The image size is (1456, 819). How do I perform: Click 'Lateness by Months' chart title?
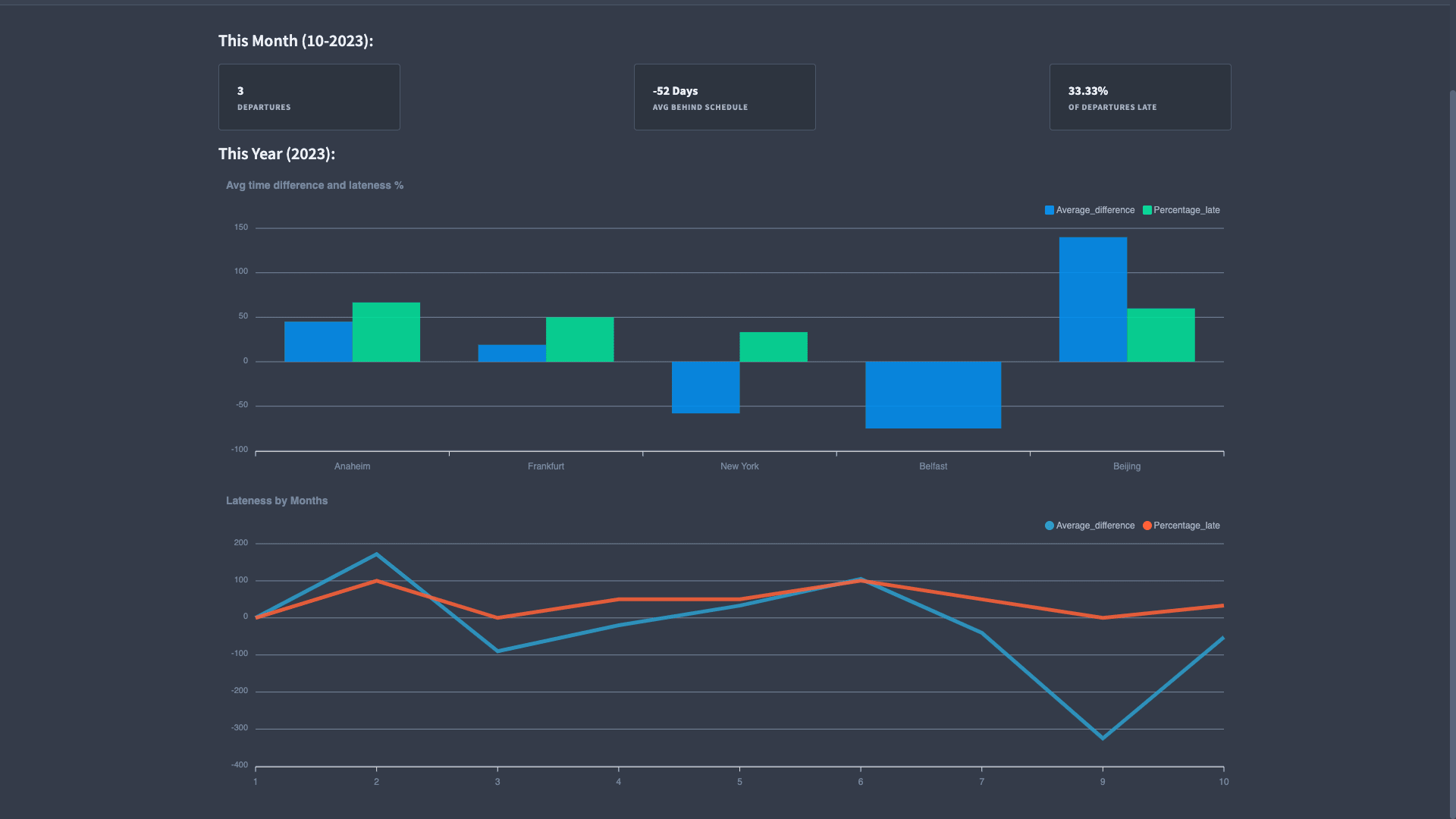[x=277, y=500]
